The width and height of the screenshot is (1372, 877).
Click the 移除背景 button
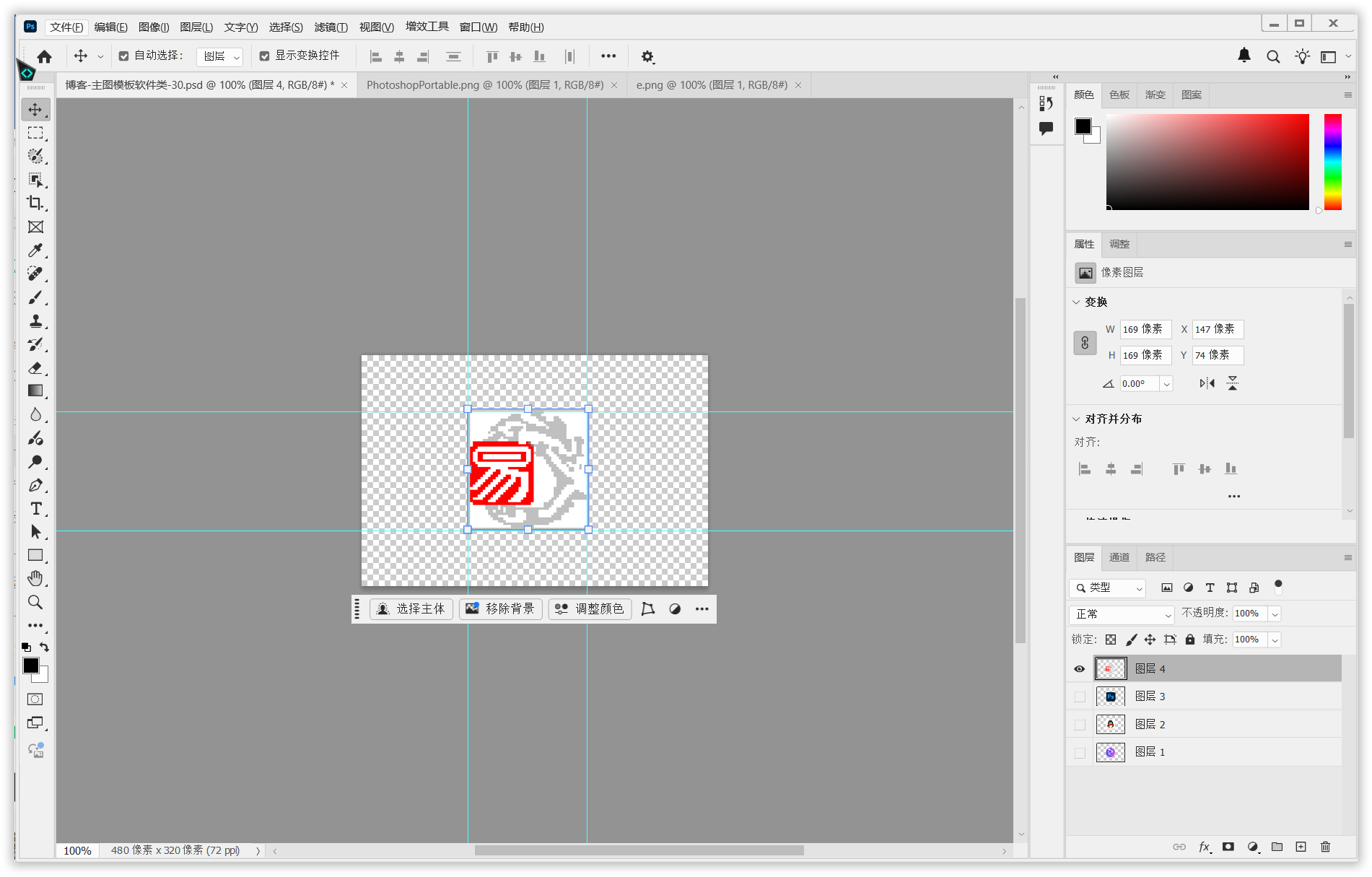pos(500,609)
